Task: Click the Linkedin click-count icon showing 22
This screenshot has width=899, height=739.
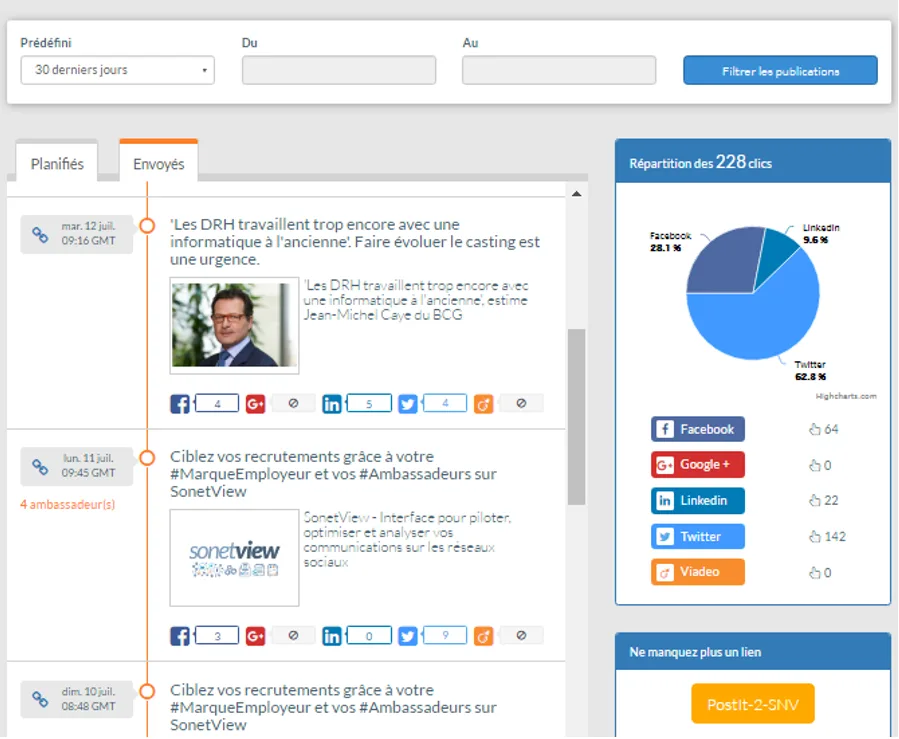Action: point(815,501)
